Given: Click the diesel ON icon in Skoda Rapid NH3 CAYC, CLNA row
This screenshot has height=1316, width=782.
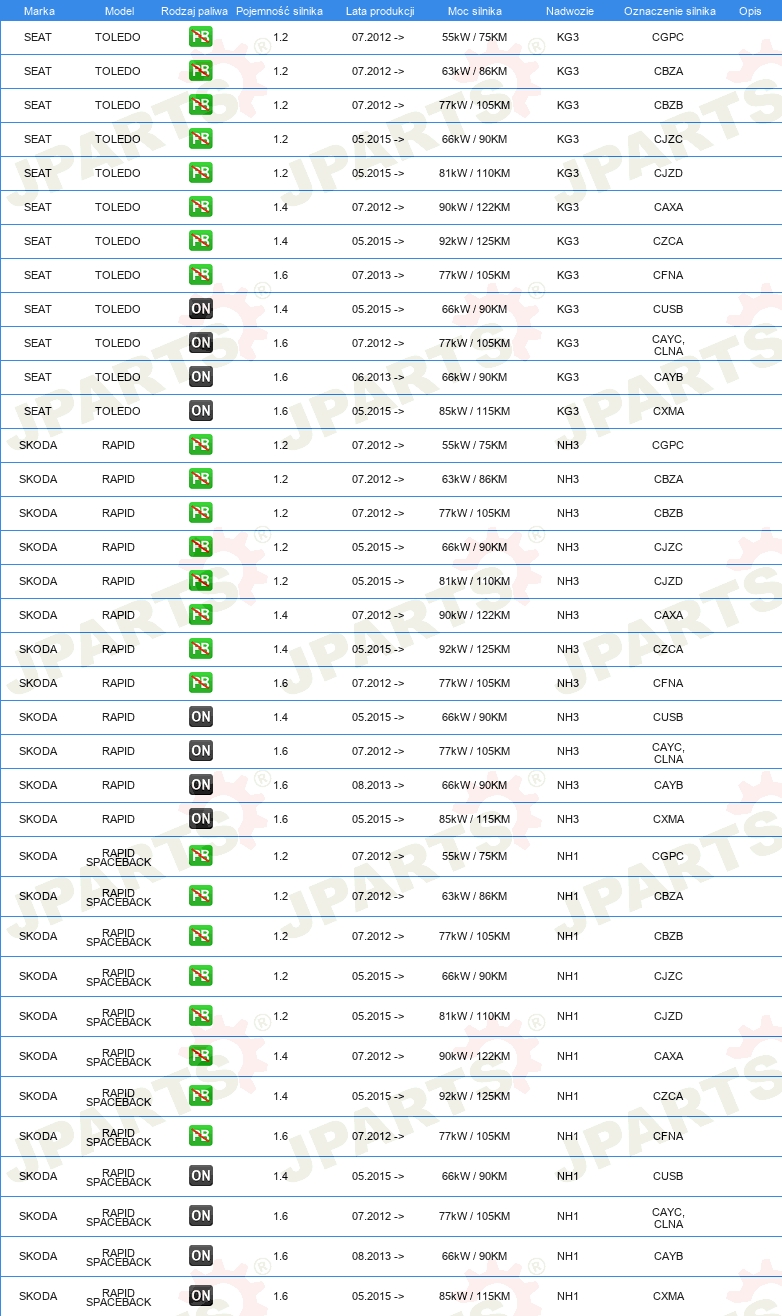Looking at the screenshot, I should click(x=201, y=751).
